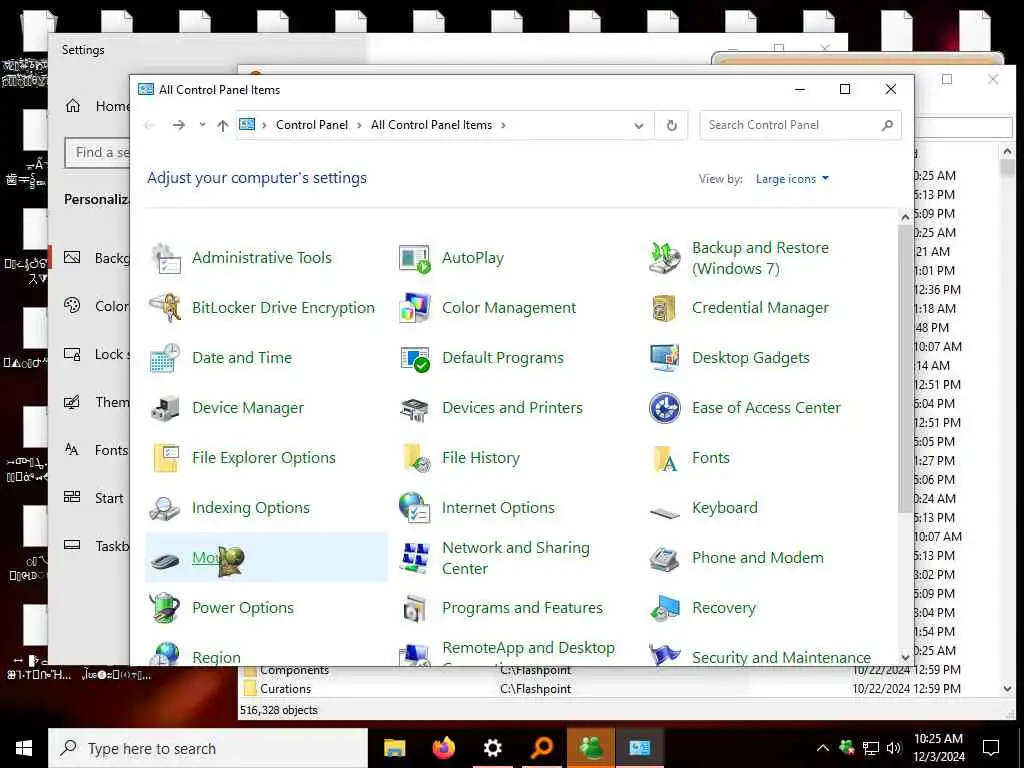Show hidden system tray icons
The image size is (1024, 768).
[x=823, y=748]
